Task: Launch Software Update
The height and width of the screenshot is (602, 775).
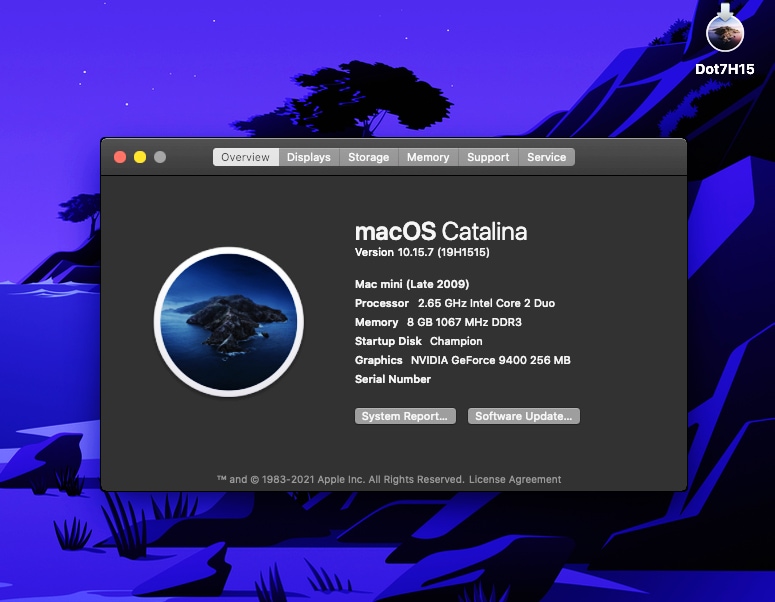Action: tap(524, 416)
